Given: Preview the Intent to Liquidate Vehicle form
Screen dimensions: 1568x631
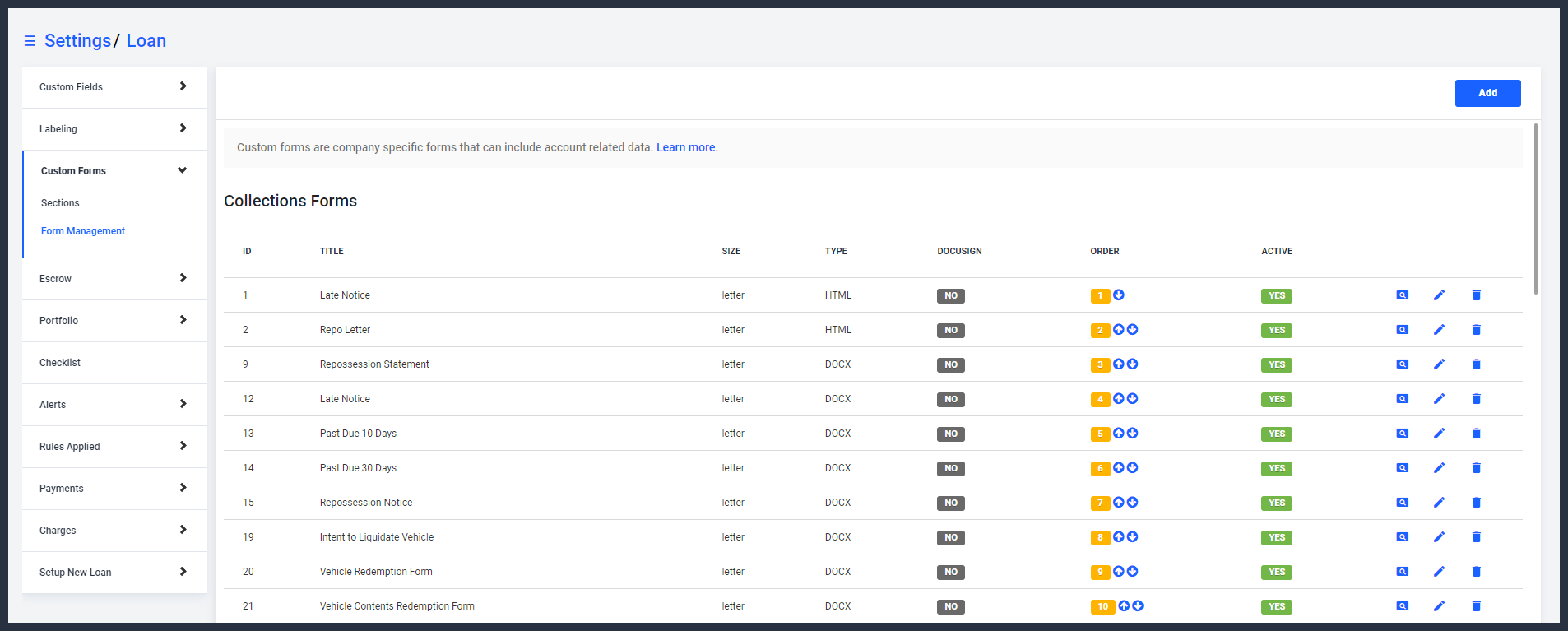Looking at the screenshot, I should (x=1403, y=537).
